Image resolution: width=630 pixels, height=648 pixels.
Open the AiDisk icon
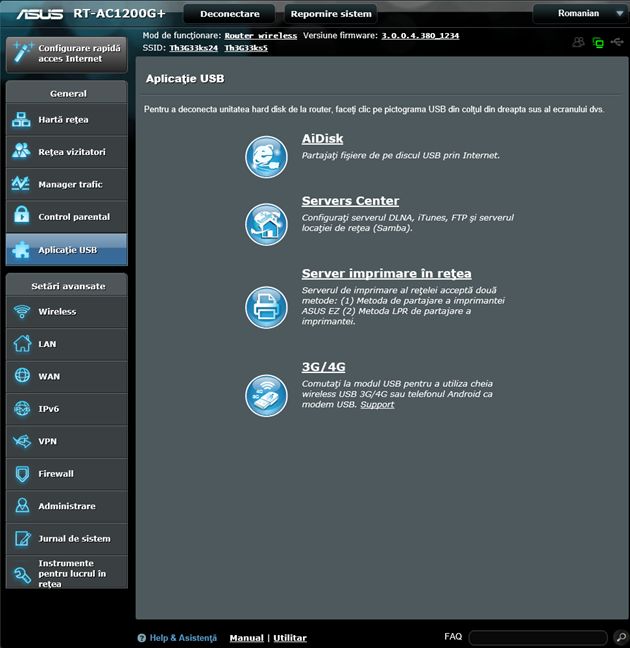pyautogui.click(x=266, y=155)
